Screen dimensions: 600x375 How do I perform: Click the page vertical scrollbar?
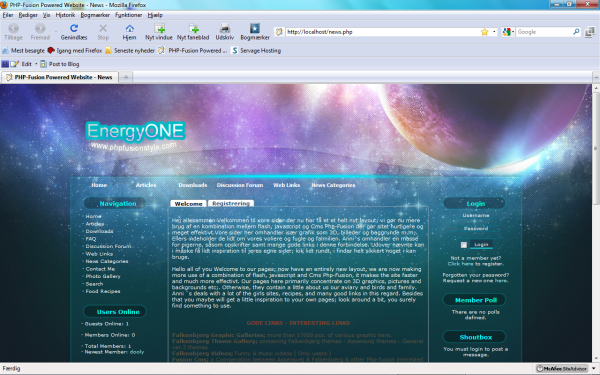(x=596, y=222)
